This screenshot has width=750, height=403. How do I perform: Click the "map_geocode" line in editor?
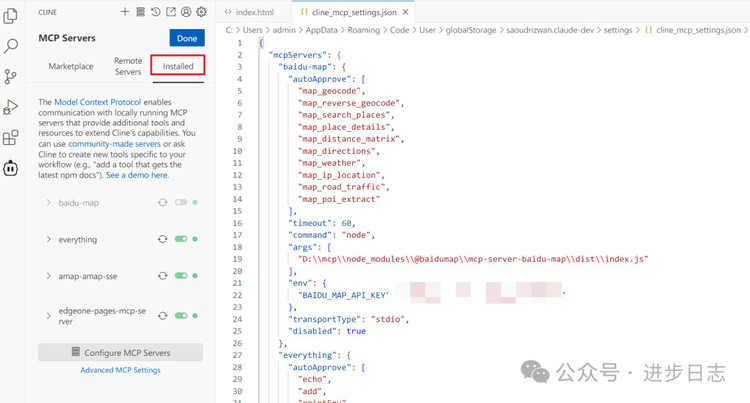coord(331,91)
